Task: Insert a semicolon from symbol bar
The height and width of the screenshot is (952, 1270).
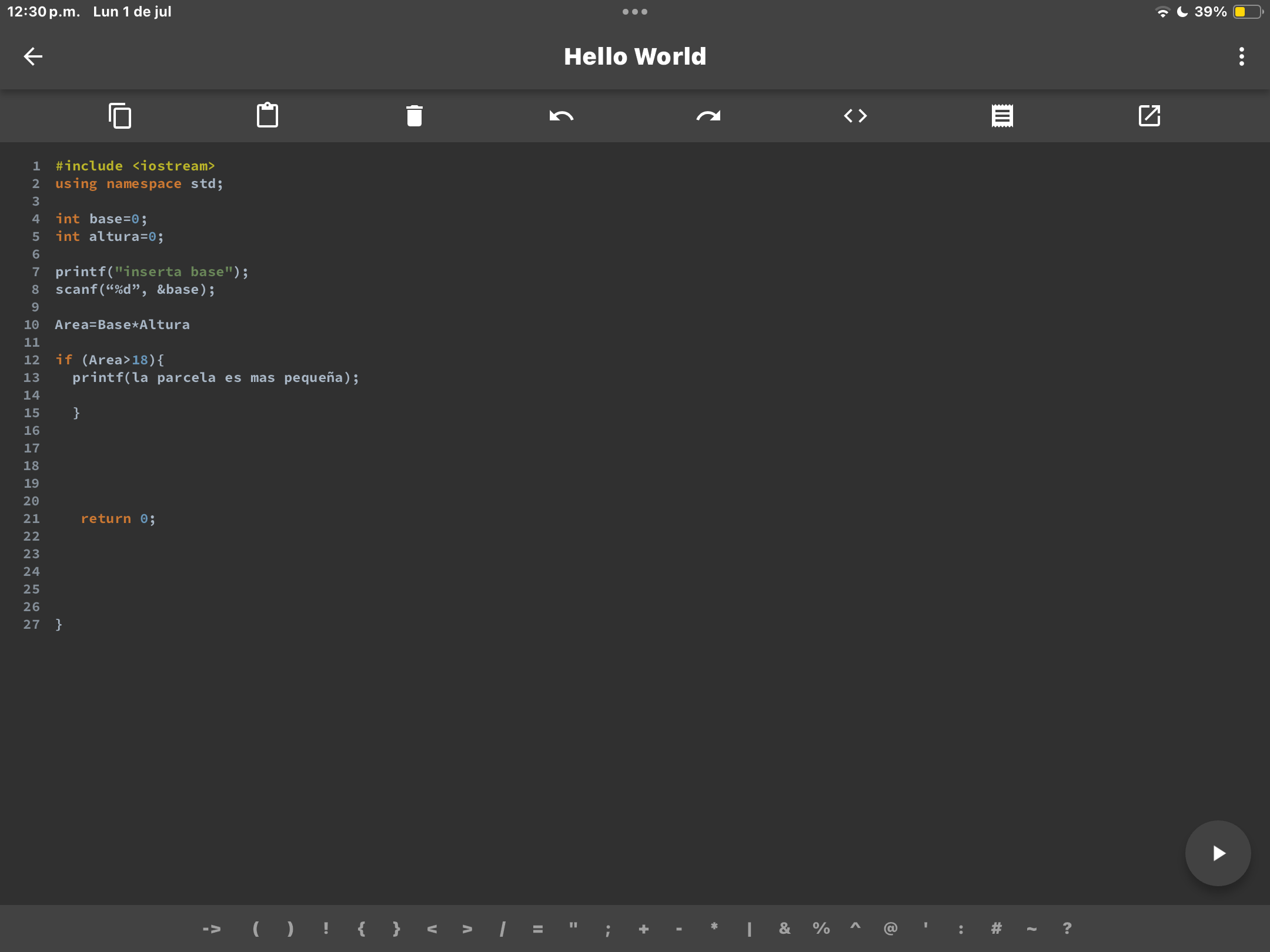Action: (608, 928)
